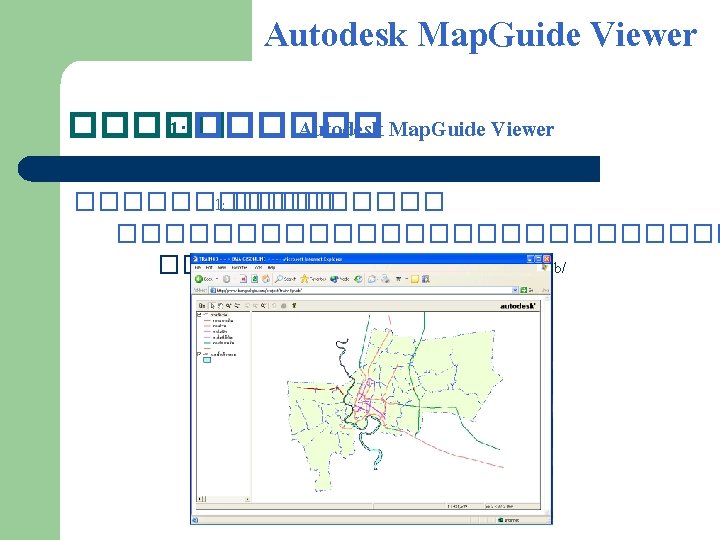Click the Research icon at toolbar end
The width and height of the screenshot is (720, 540).
426,279
